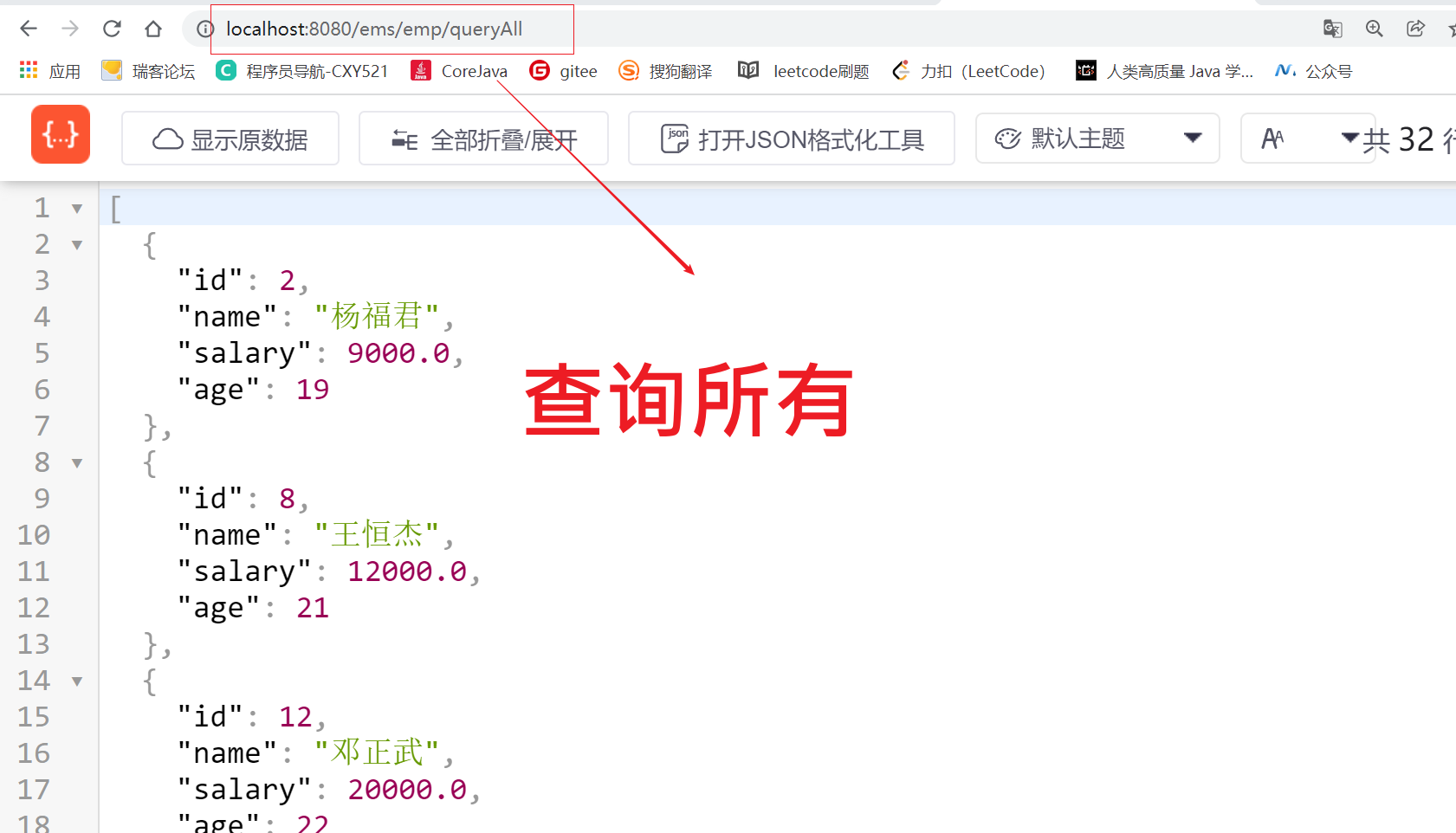
Task: Click the translate page icon
Action: 1332,29
